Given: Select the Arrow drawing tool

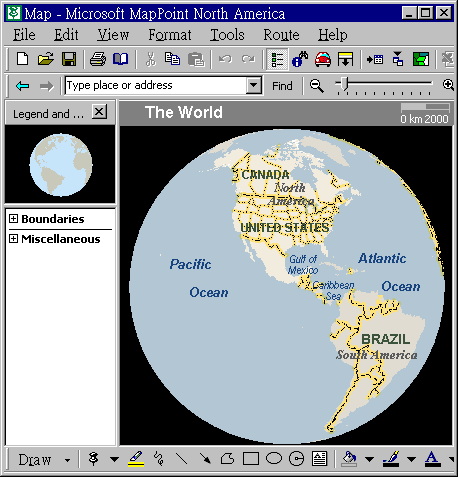Looking at the screenshot, I should (x=205, y=459).
